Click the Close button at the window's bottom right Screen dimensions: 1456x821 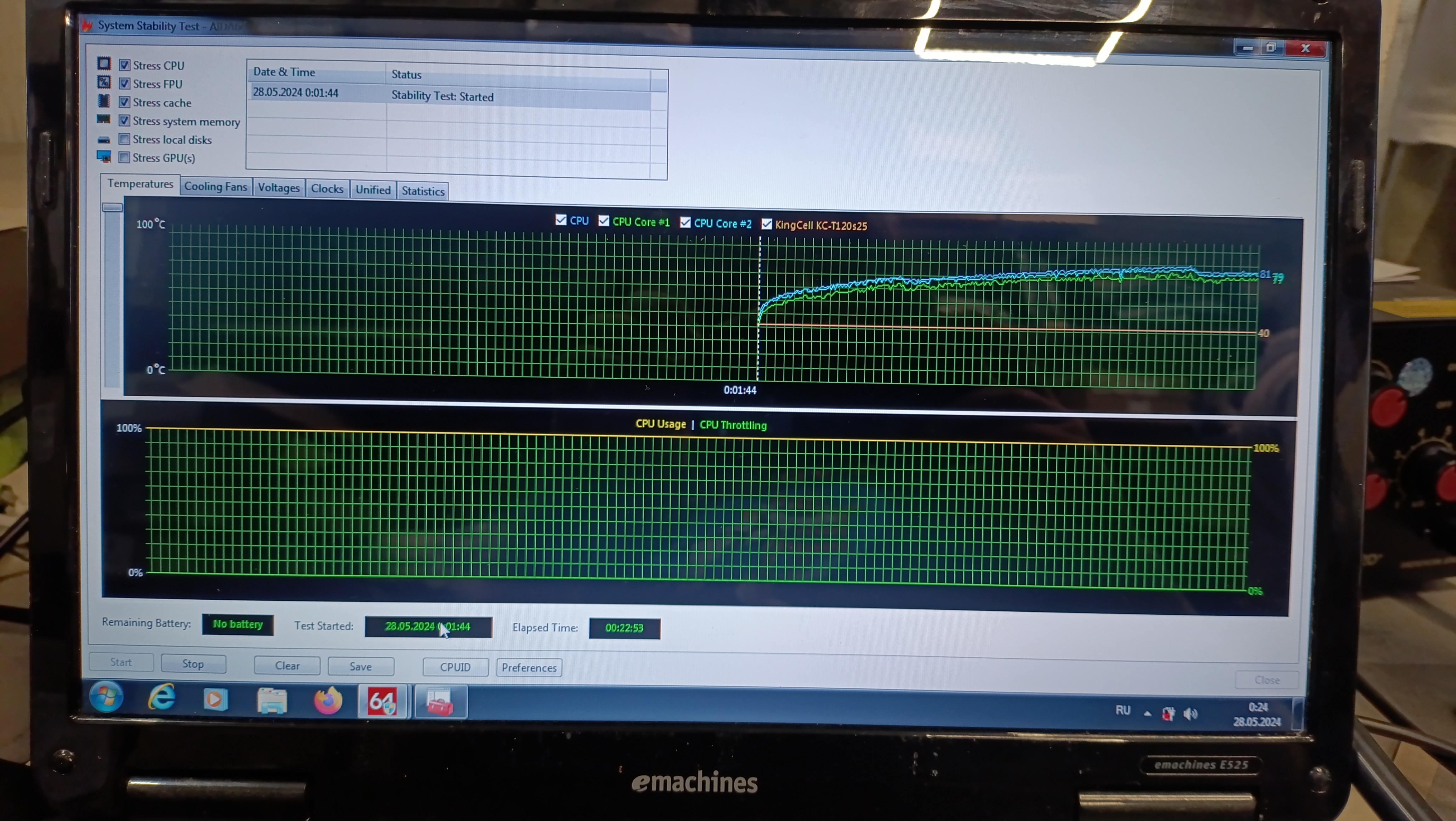[1267, 680]
